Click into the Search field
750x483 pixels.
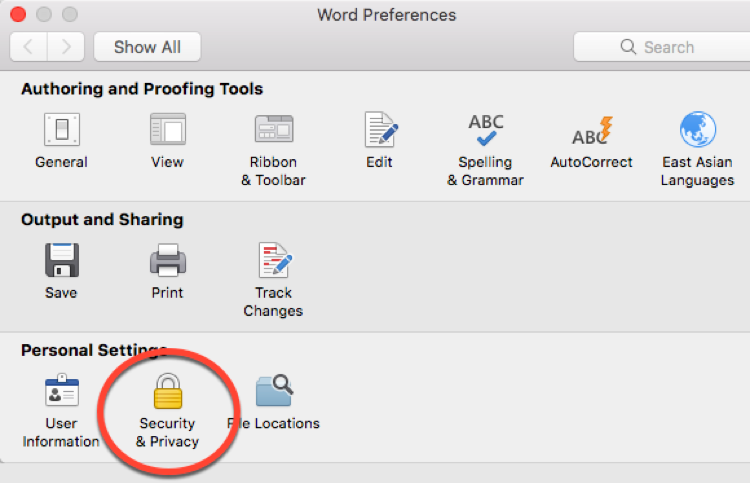(662, 47)
